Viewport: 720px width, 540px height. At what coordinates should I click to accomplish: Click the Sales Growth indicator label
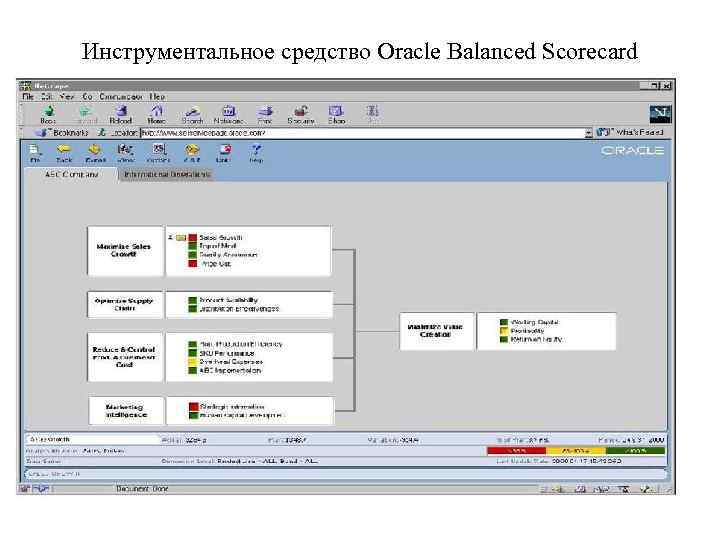(x=220, y=238)
